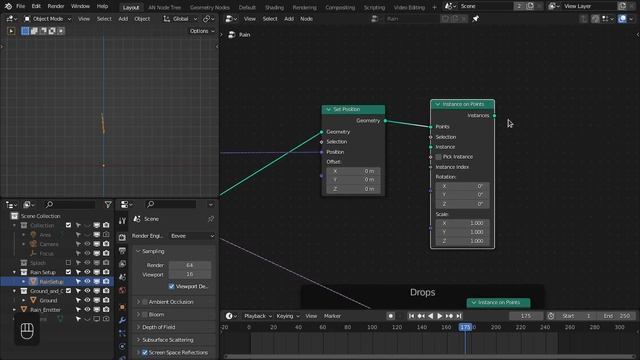Screen dimensions: 640x360
Task: Expand the Ambient Occlusion panel
Action: [x=138, y=302]
